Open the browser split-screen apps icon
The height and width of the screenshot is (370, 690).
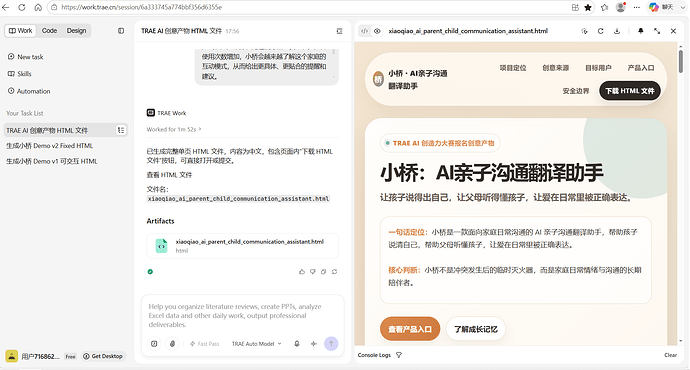click(575, 7)
